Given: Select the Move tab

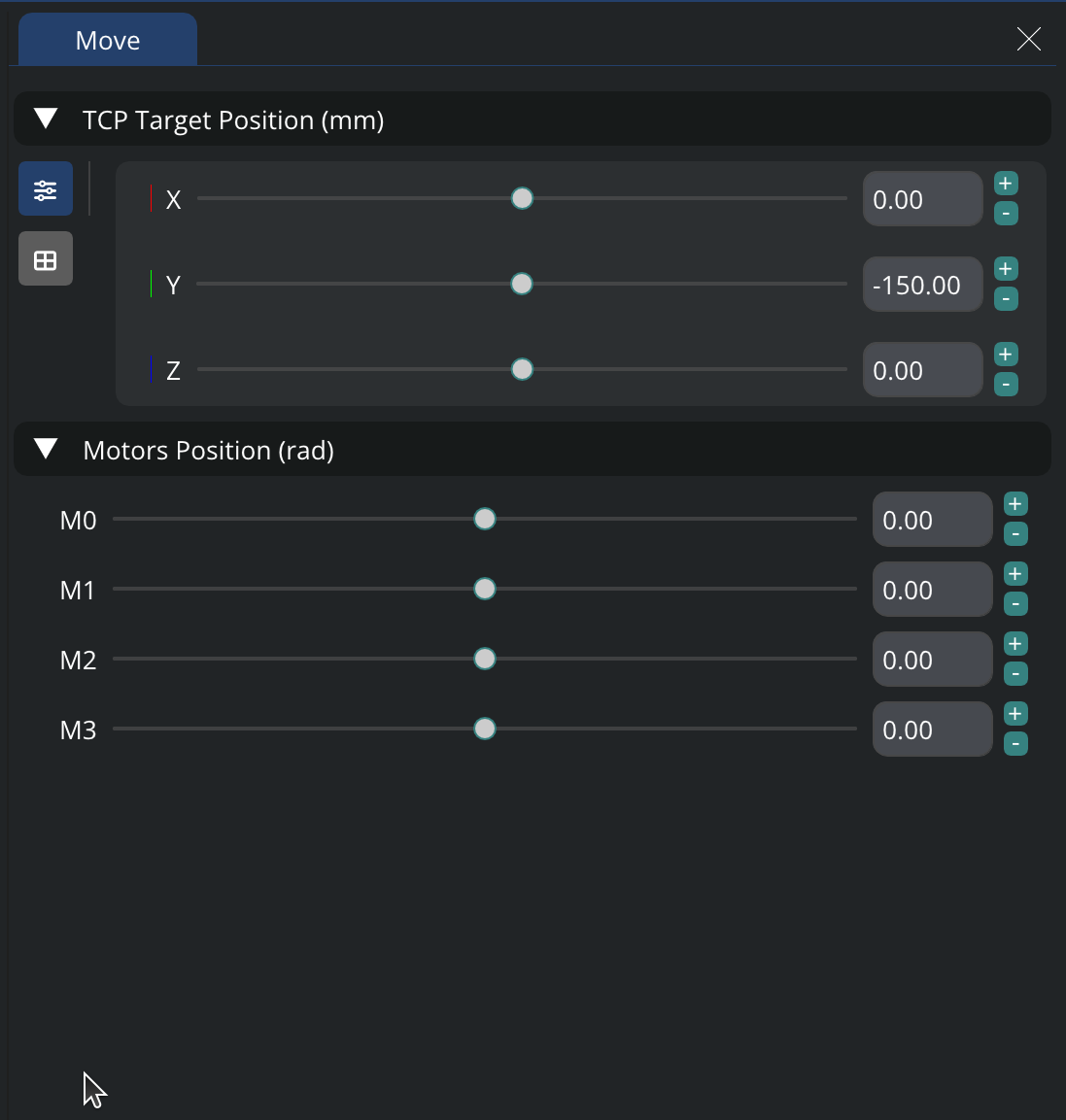Looking at the screenshot, I should click(x=108, y=40).
